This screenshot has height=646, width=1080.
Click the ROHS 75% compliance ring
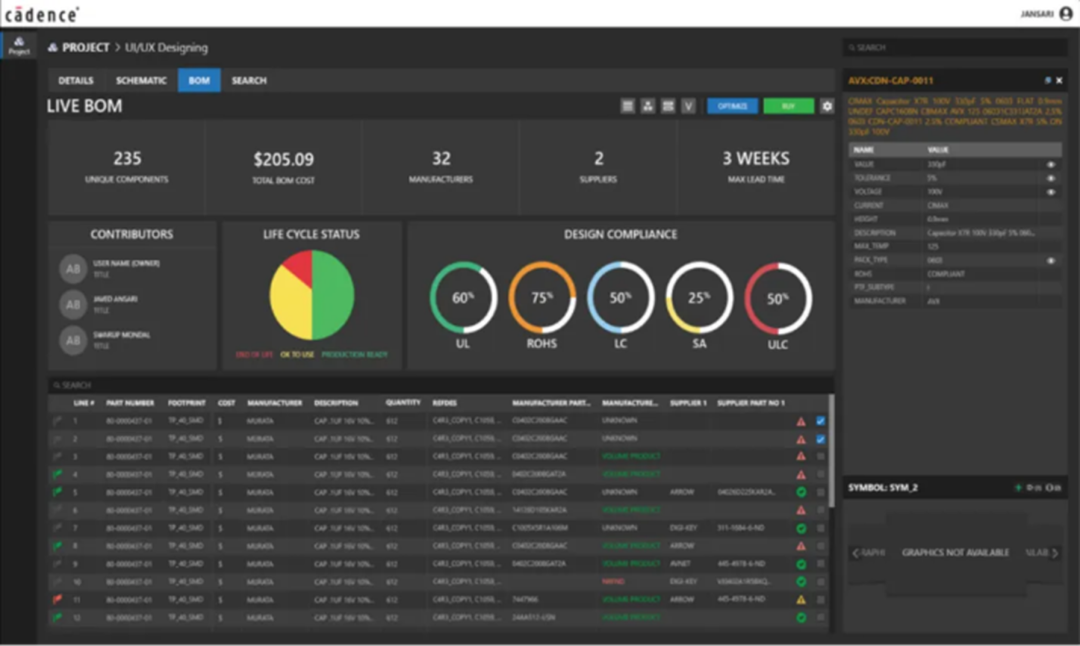click(x=542, y=298)
